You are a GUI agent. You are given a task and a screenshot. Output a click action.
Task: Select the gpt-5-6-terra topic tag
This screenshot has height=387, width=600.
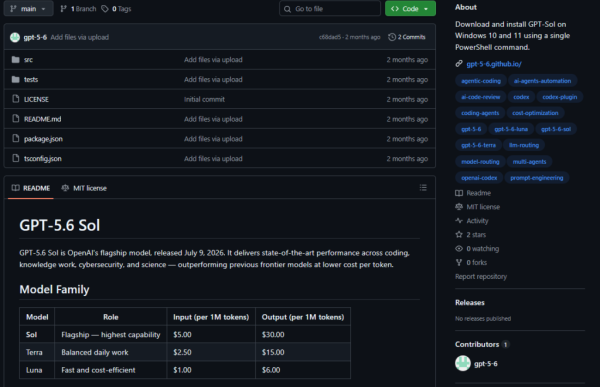(478, 145)
